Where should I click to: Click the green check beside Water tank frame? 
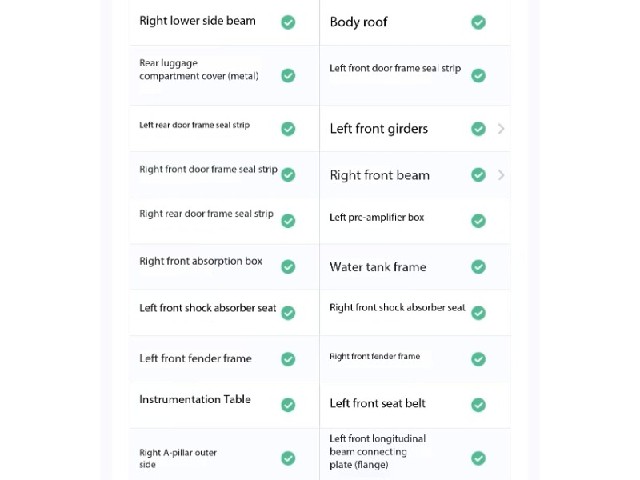click(478, 267)
